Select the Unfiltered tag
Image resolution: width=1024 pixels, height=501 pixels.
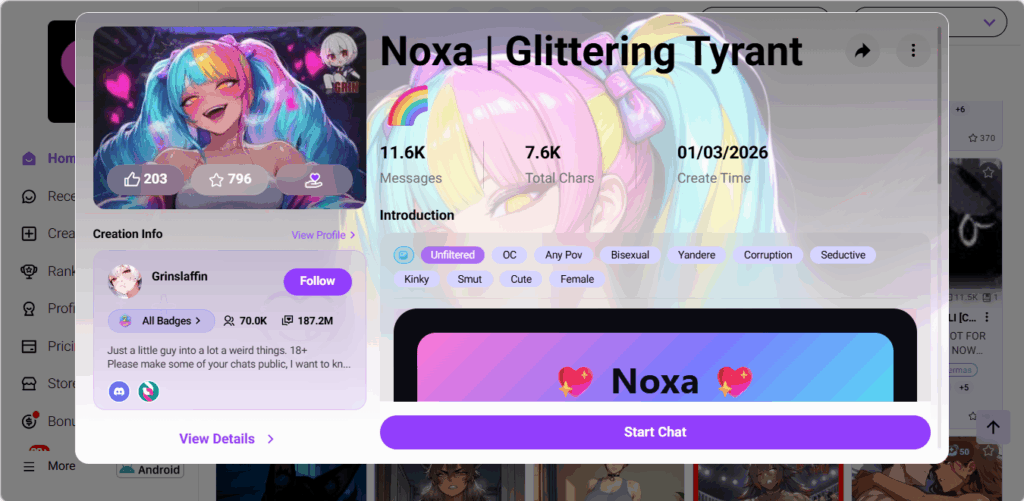(452, 255)
